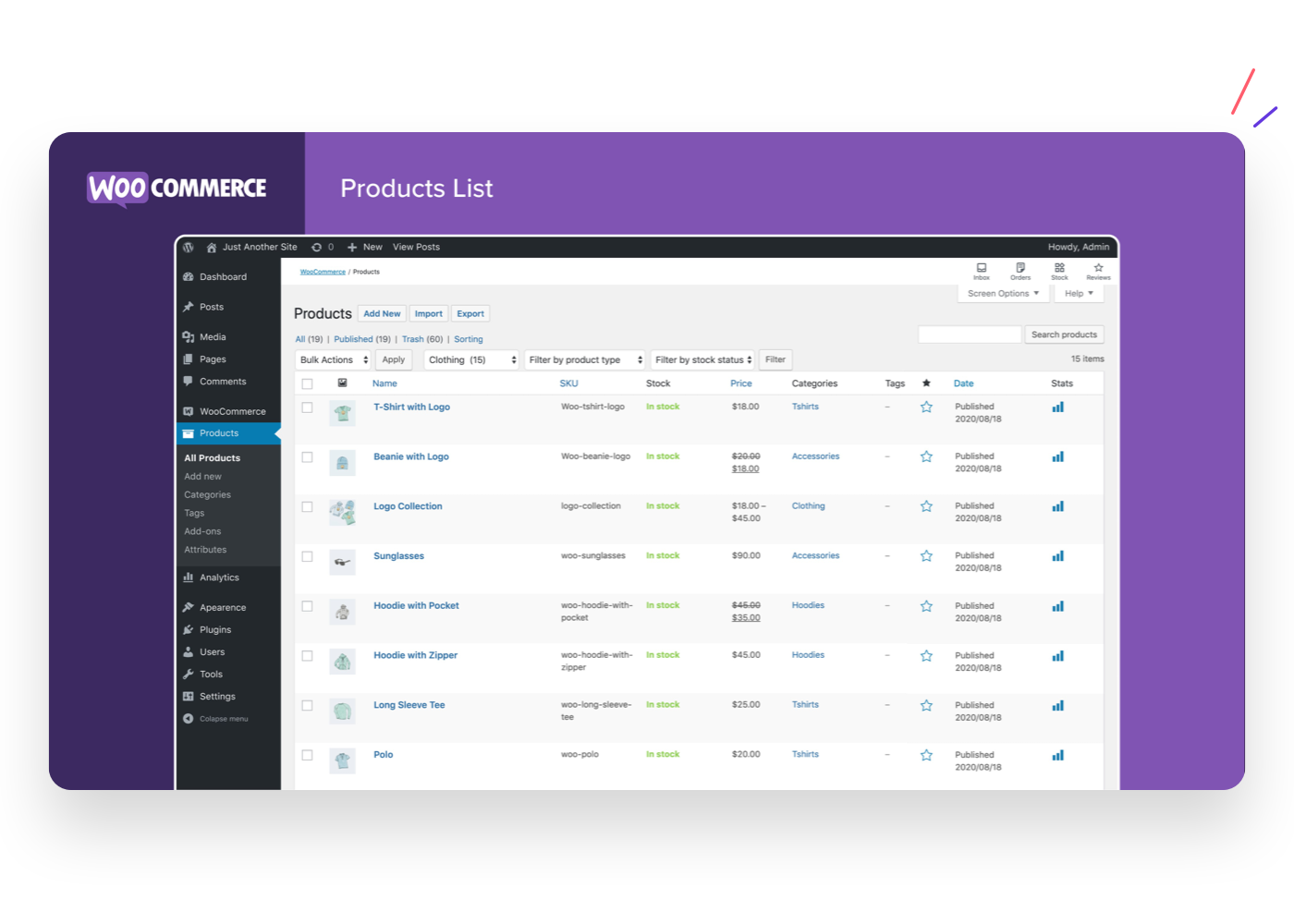Image resolution: width=1294 pixels, height=924 pixels.
Task: Expand the Help panel
Action: (x=1079, y=294)
